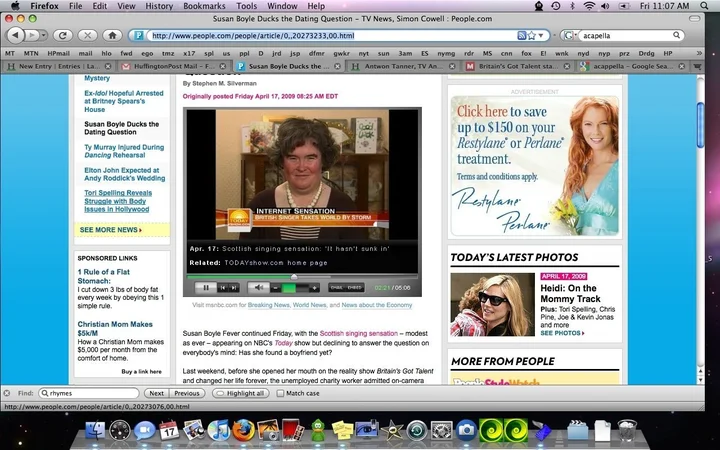Image resolution: width=720 pixels, height=450 pixels.
Task: Open the Tools menu
Action: [247, 6]
